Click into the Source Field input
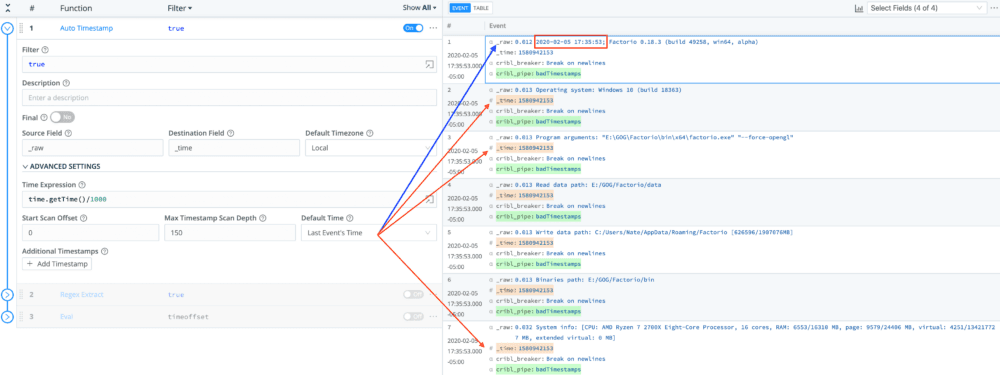1000x375 pixels. [92, 148]
